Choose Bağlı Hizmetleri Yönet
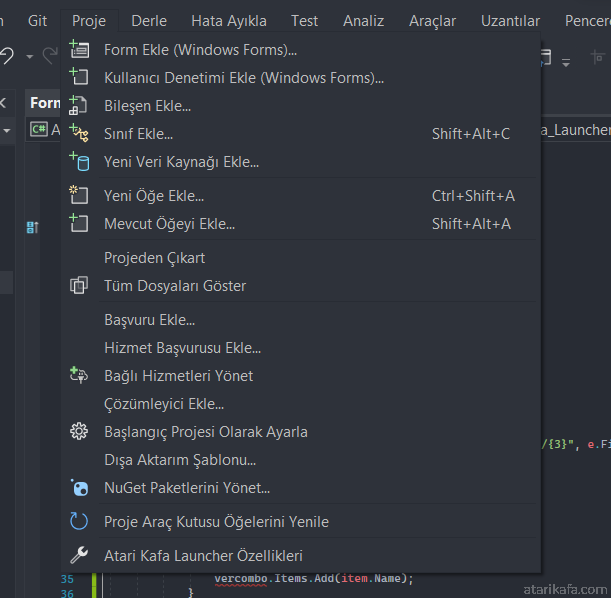This screenshot has height=598, width=611. click(x=300, y=376)
